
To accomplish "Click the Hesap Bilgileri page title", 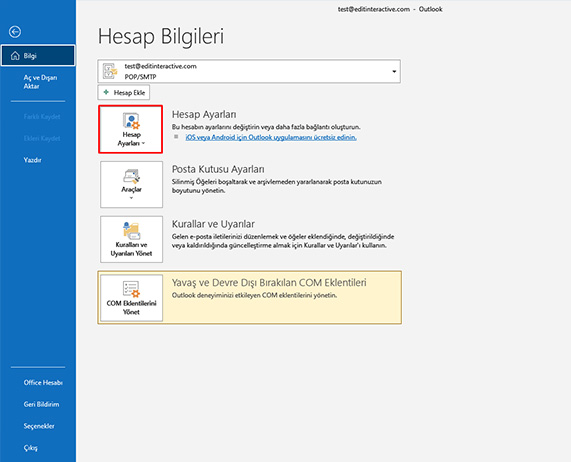I will coord(161,37).
